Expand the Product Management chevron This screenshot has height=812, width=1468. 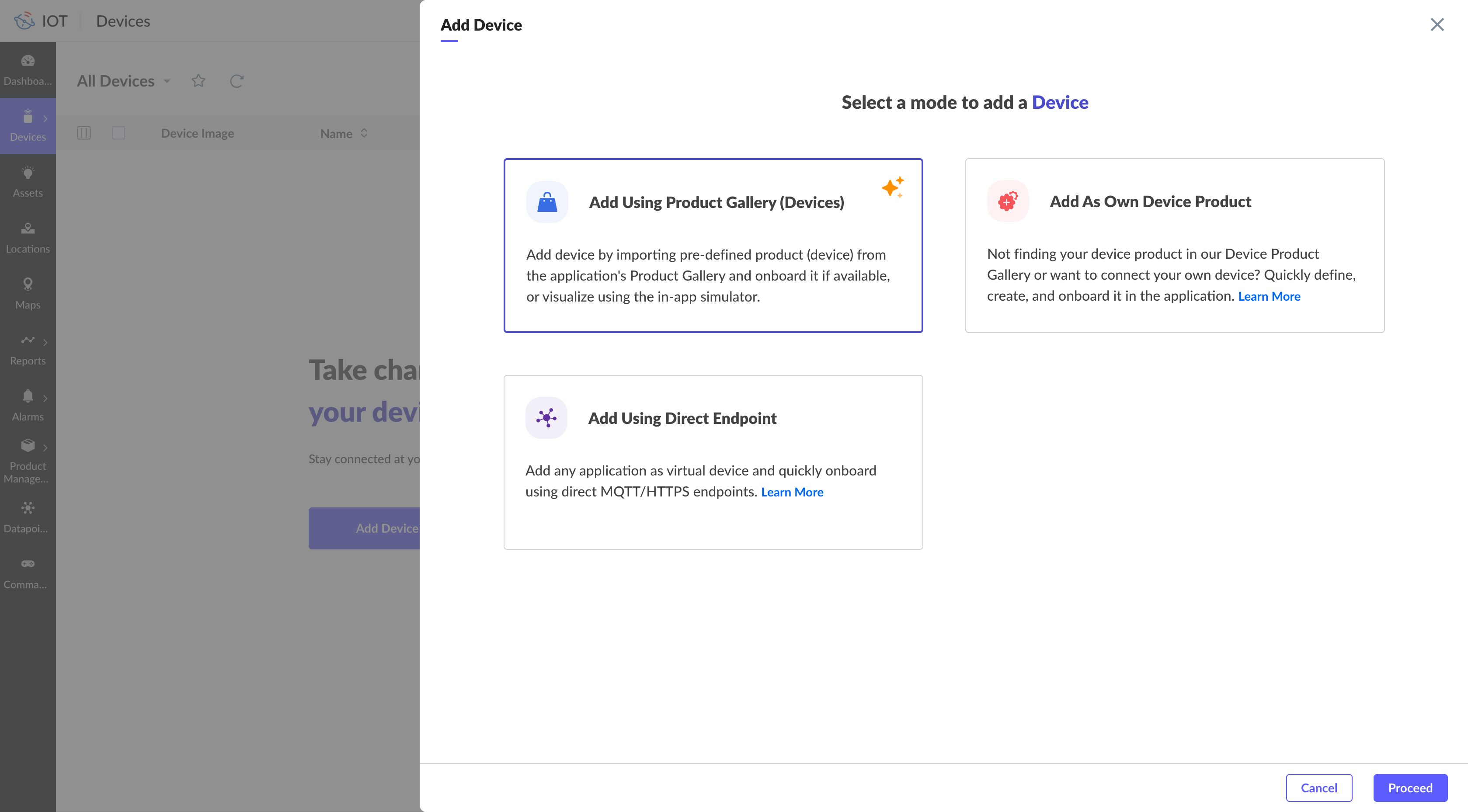point(45,448)
